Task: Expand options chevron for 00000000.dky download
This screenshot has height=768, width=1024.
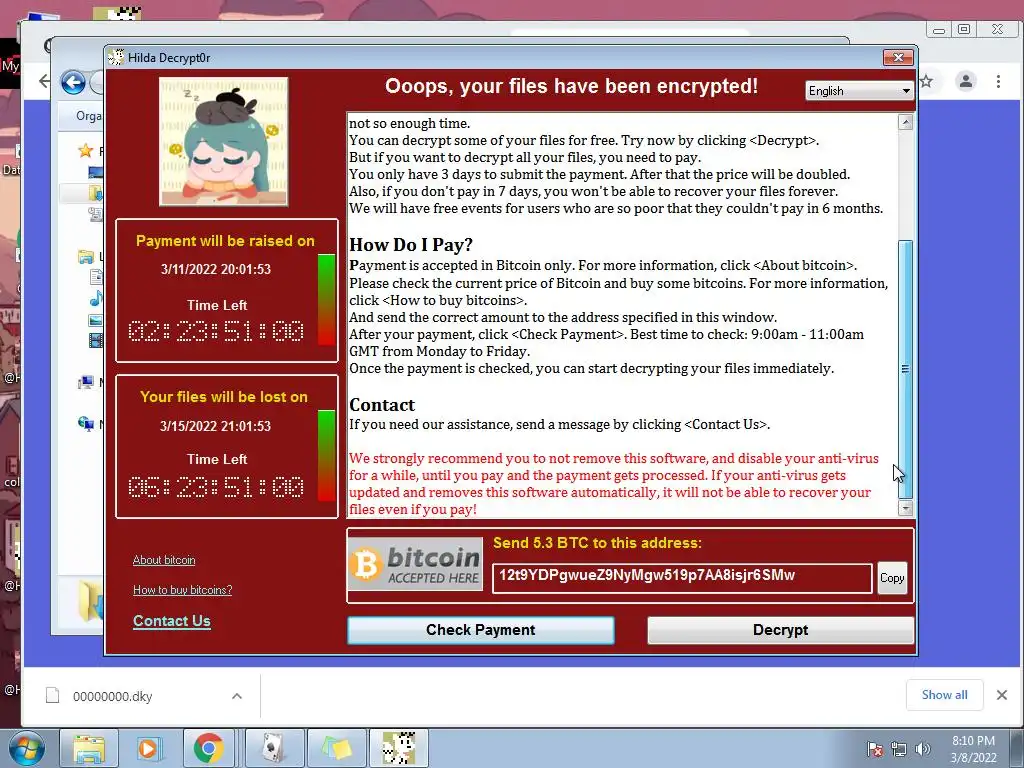Action: click(237, 696)
